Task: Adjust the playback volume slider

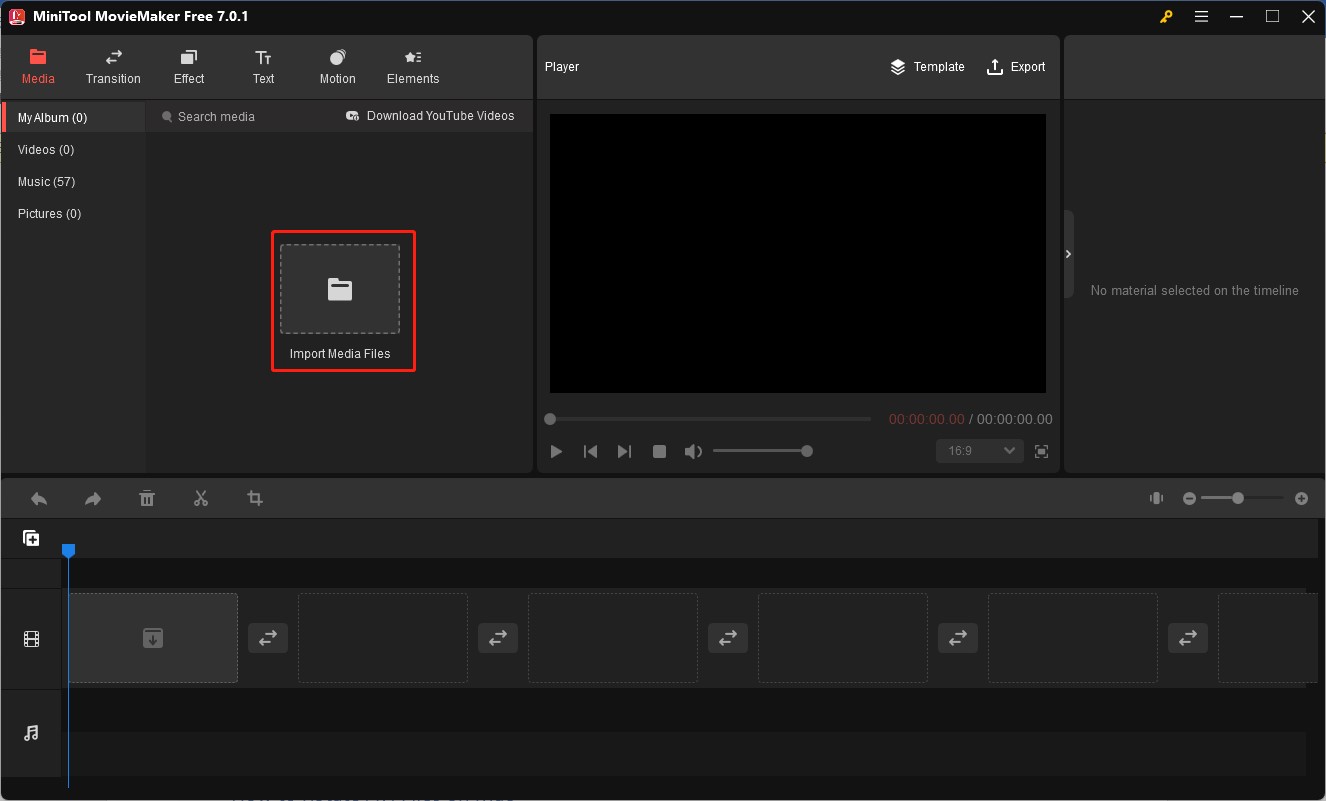Action: coord(763,451)
